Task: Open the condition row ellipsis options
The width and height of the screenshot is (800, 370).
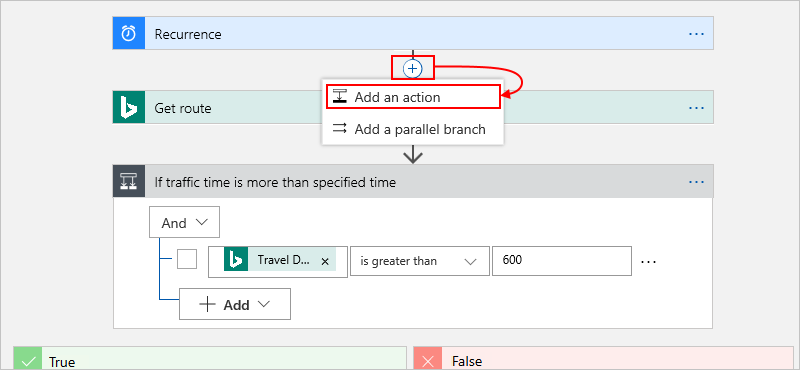Action: click(648, 261)
